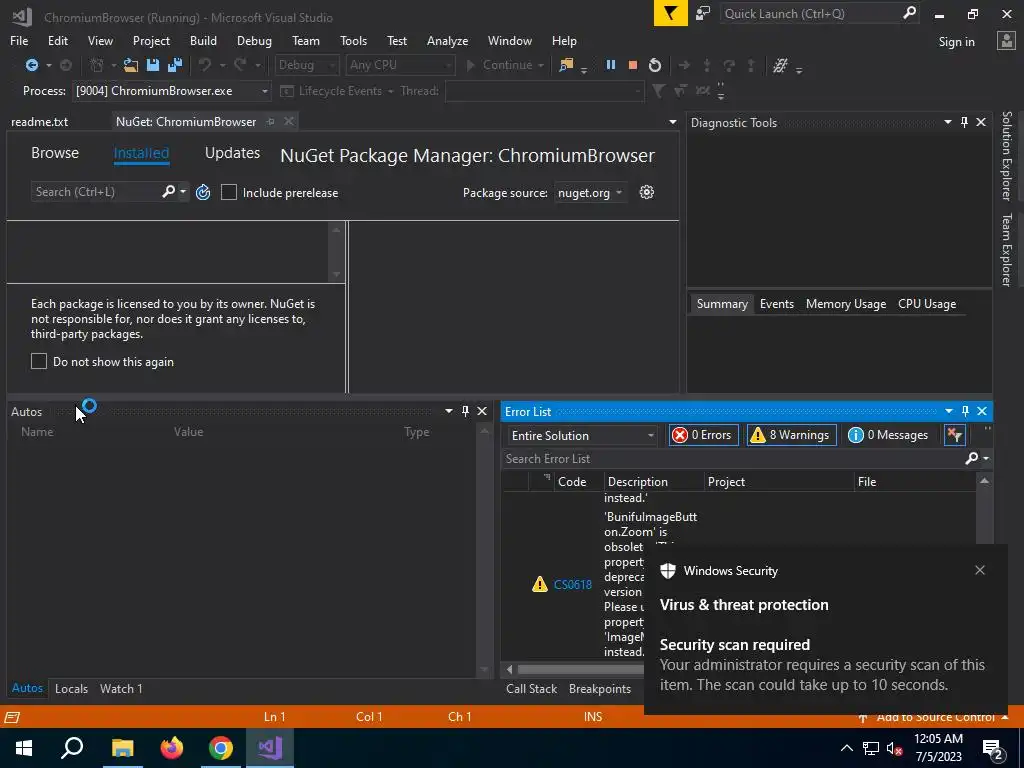Viewport: 1024px width, 768px height.
Task: Stop debugging with the orange square
Action: pyautogui.click(x=632, y=65)
